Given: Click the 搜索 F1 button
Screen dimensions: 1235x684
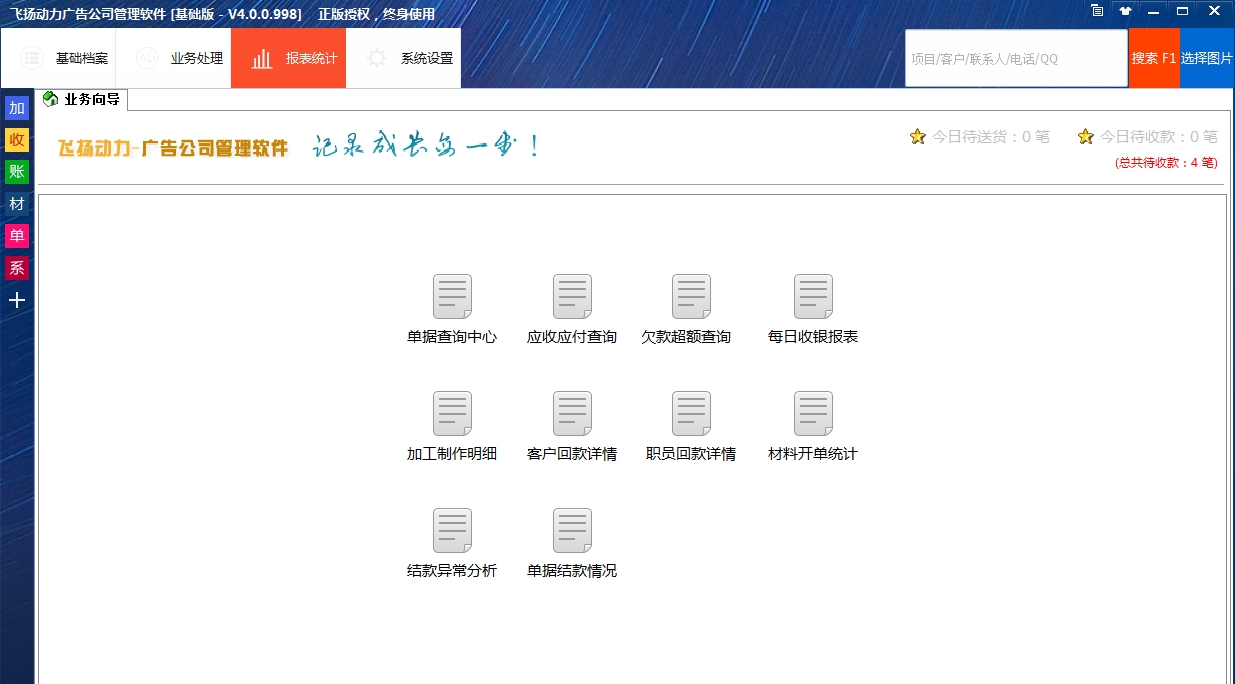Looking at the screenshot, I should click(1154, 58).
